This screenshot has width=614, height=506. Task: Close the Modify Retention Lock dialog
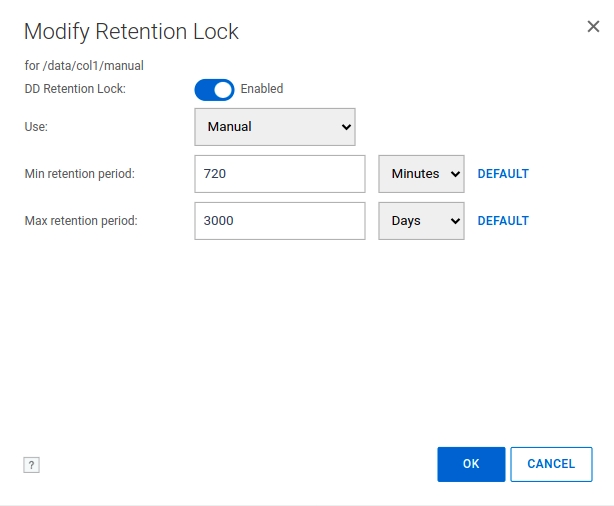[593, 27]
